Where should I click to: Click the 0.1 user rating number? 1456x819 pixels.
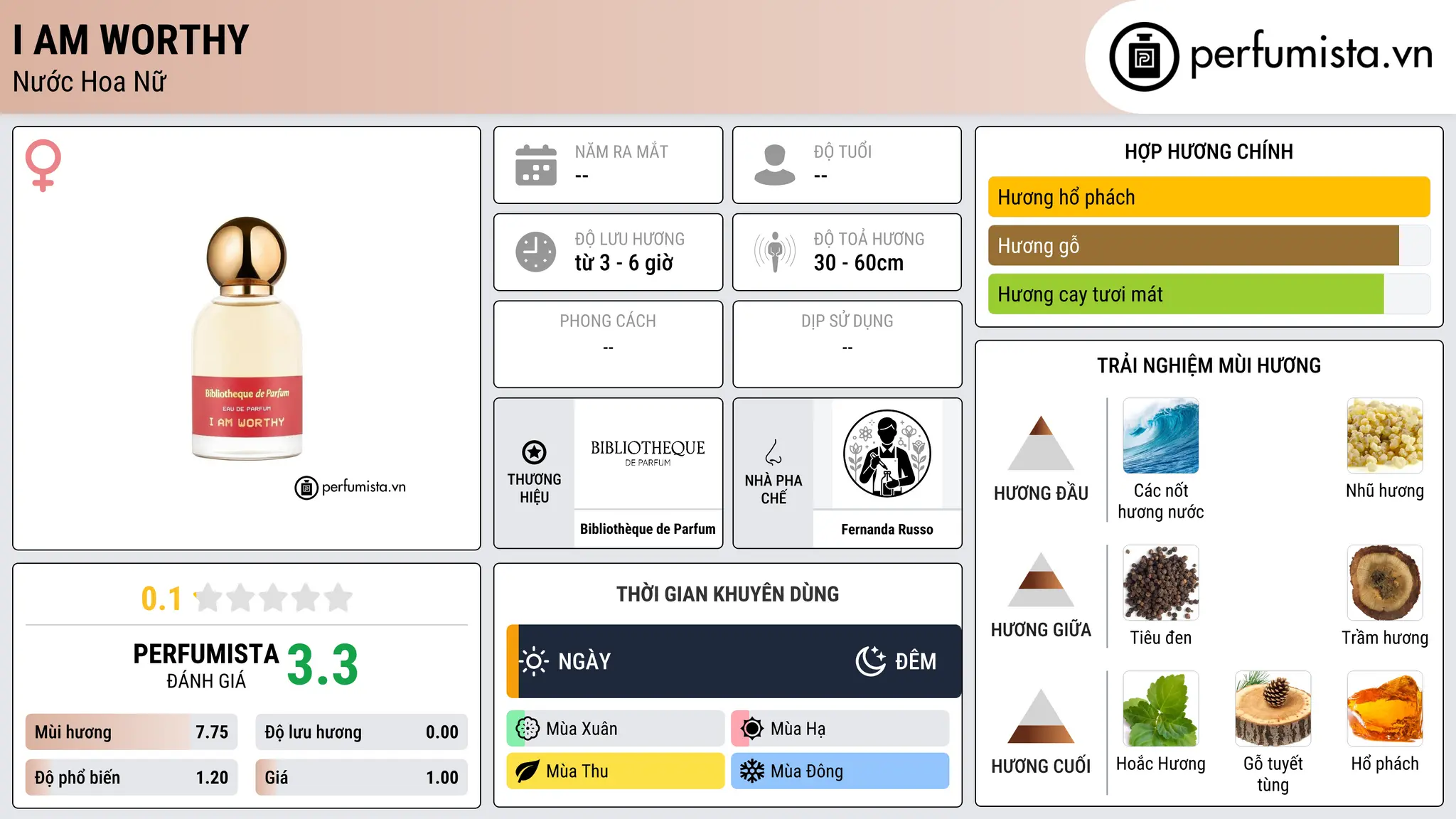pos(161,599)
